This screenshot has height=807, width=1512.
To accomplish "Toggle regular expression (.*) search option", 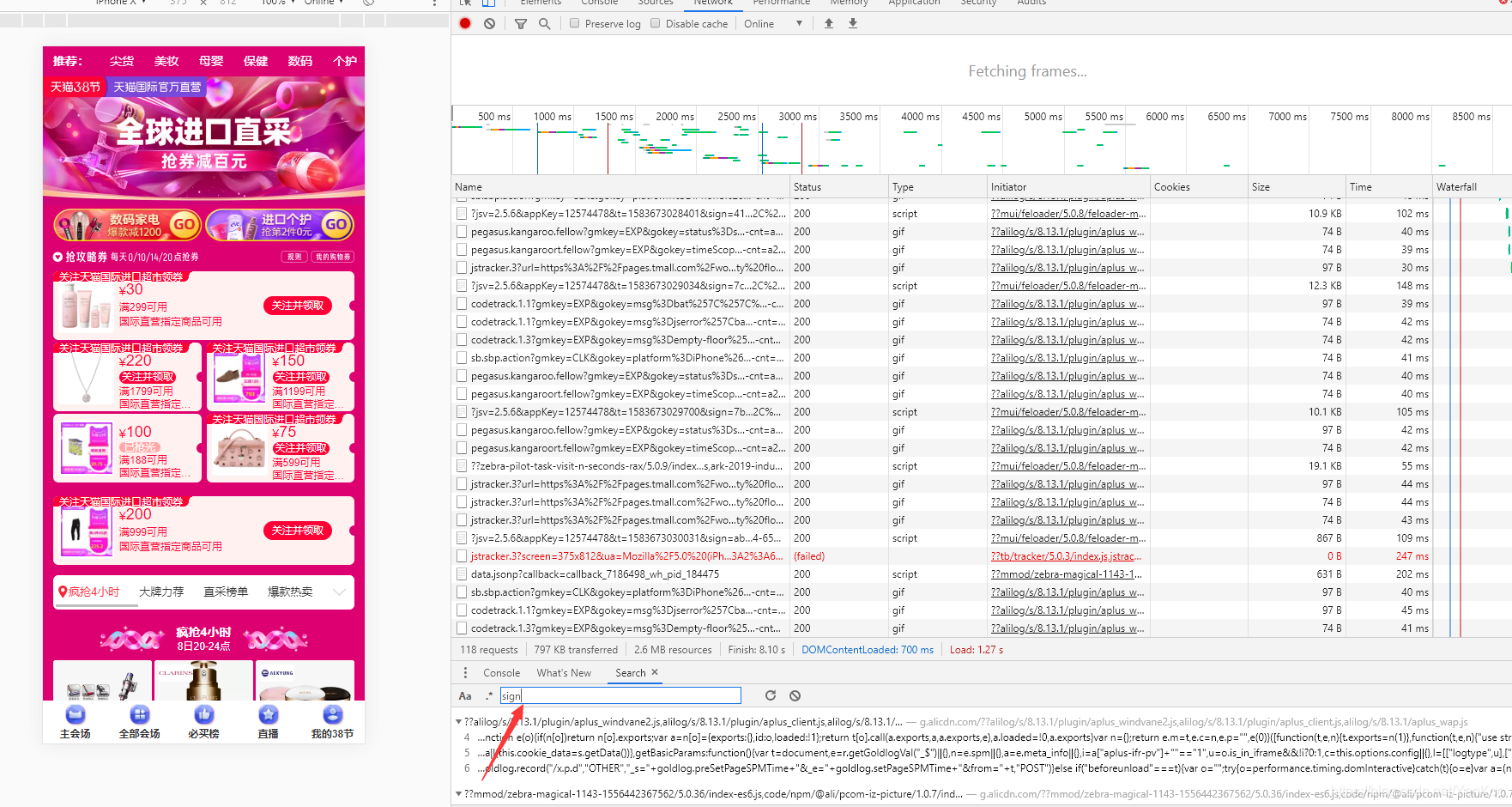I will coord(489,696).
